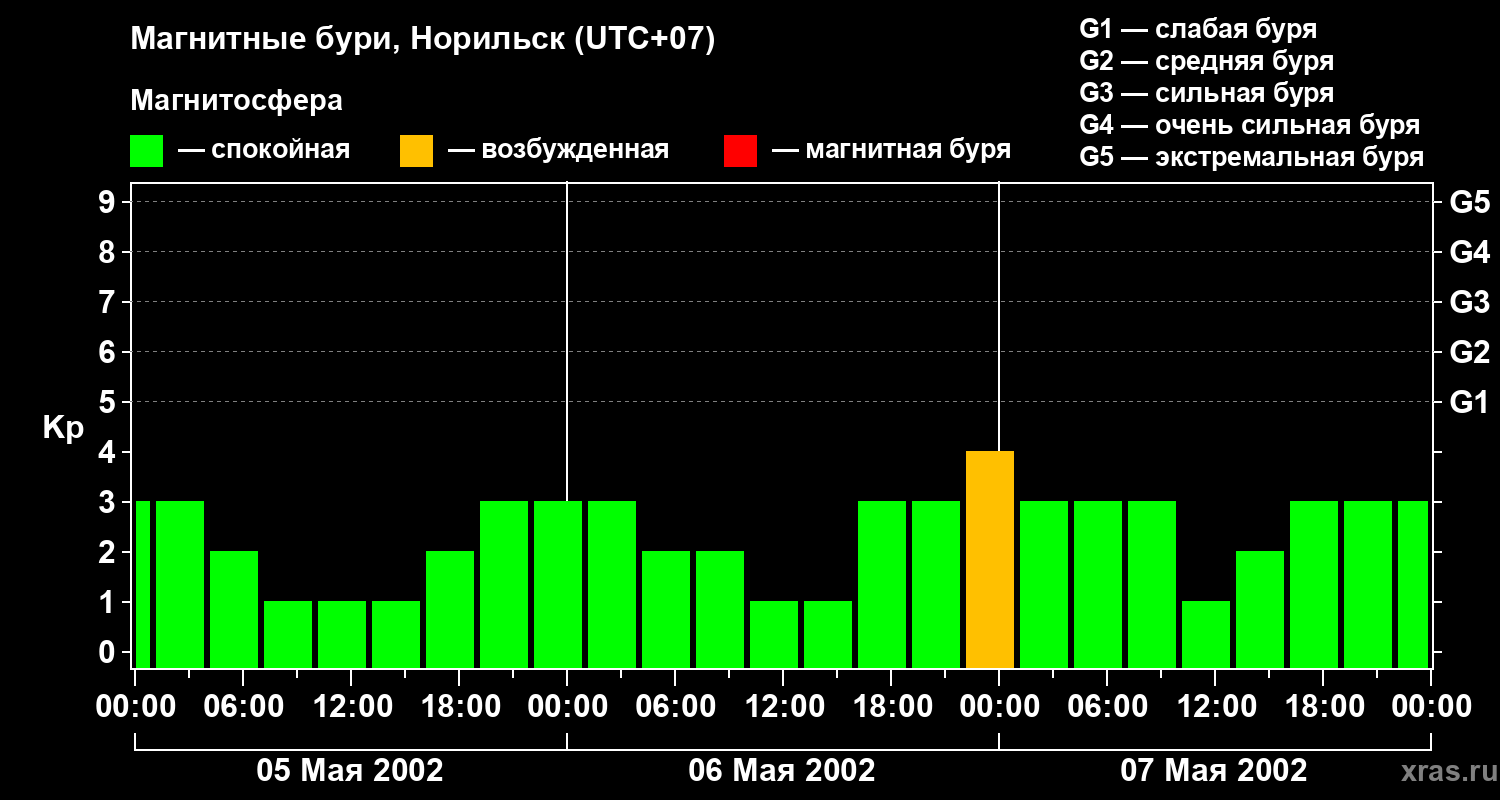The width and height of the screenshot is (1500, 800).
Task: Click the "06:00" time label for 07 Мая
Action: pos(1107,707)
